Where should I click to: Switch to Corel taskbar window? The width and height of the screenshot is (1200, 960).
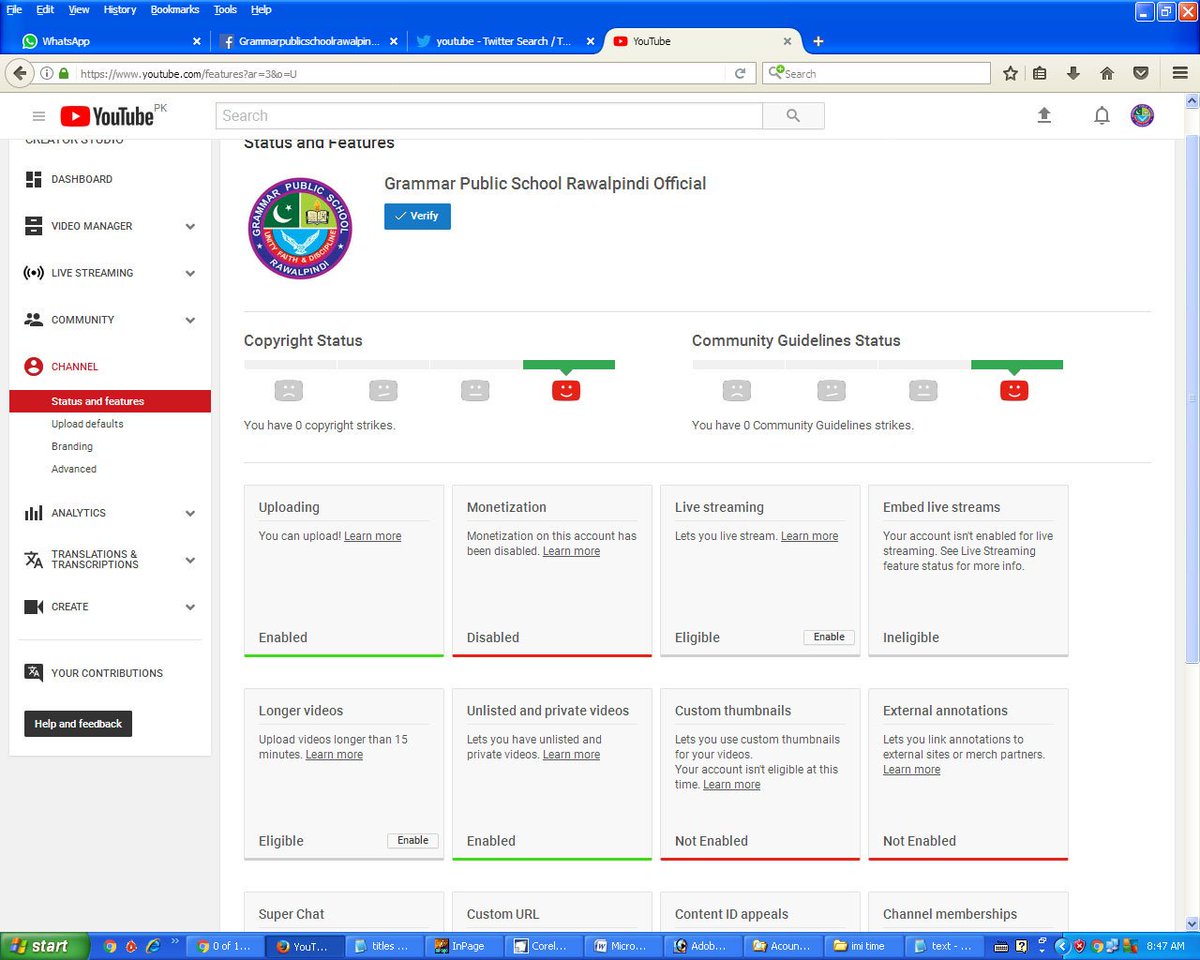coord(544,946)
